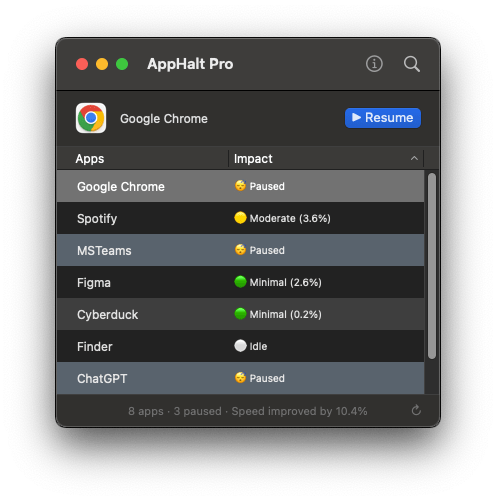Image resolution: width=496 pixels, height=501 pixels.
Task: Click the Google Chrome header label
Action: coord(164,119)
